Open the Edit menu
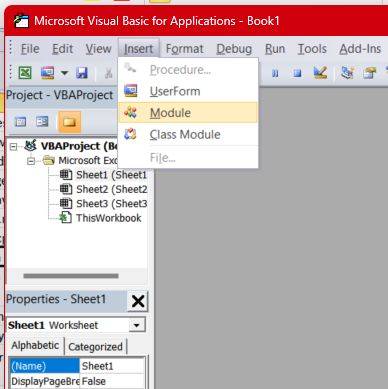 (62, 49)
